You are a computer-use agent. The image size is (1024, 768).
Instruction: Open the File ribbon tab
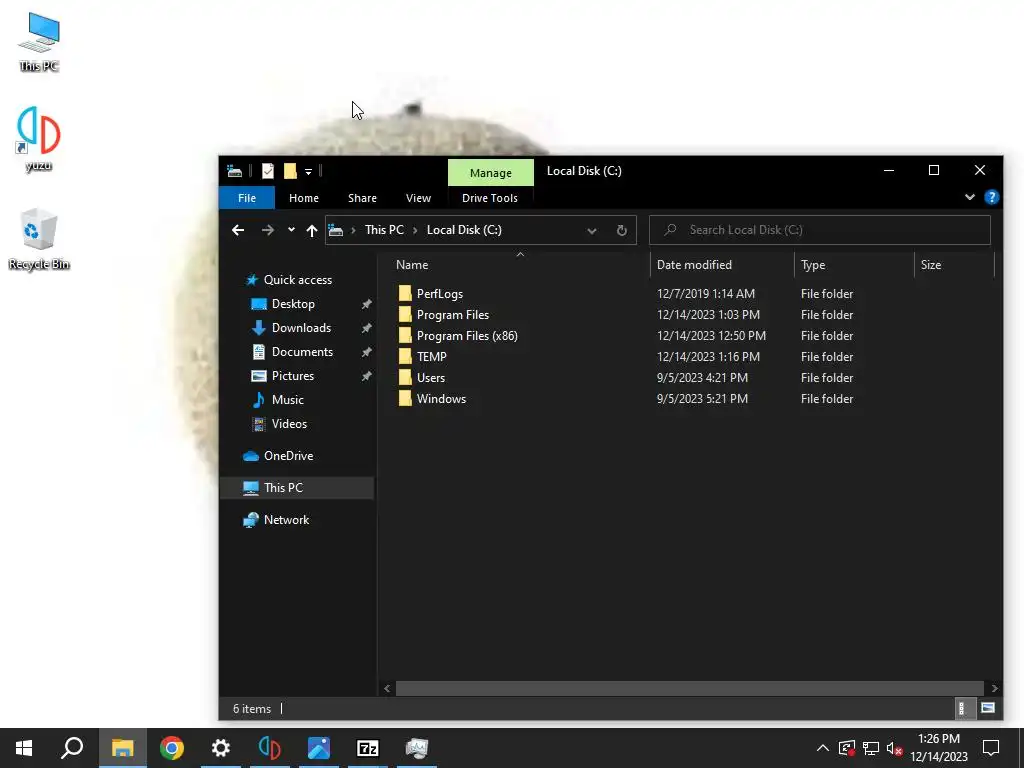247,198
